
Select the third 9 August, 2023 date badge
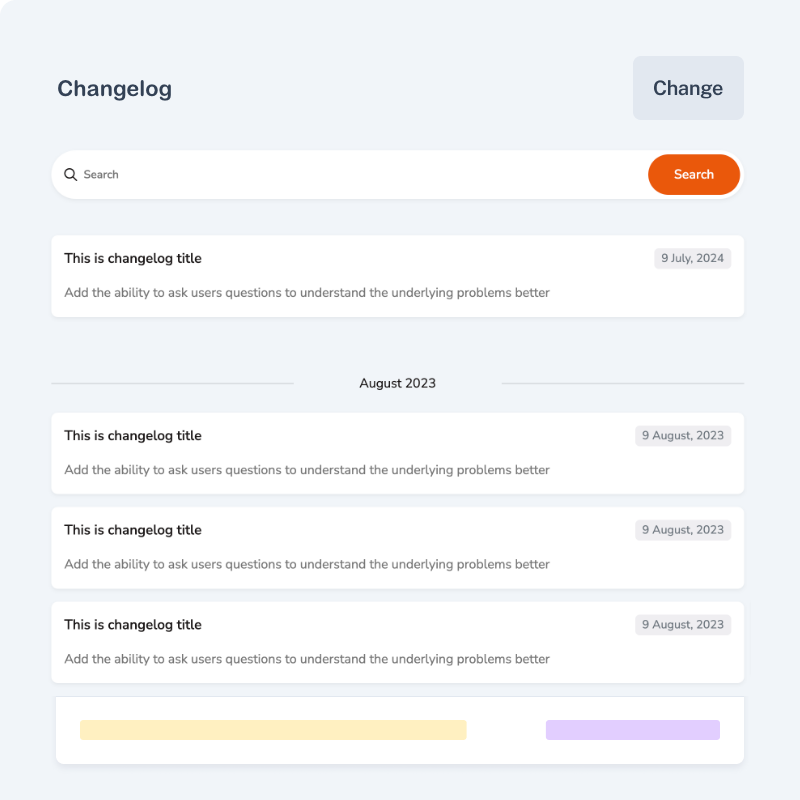(x=683, y=625)
